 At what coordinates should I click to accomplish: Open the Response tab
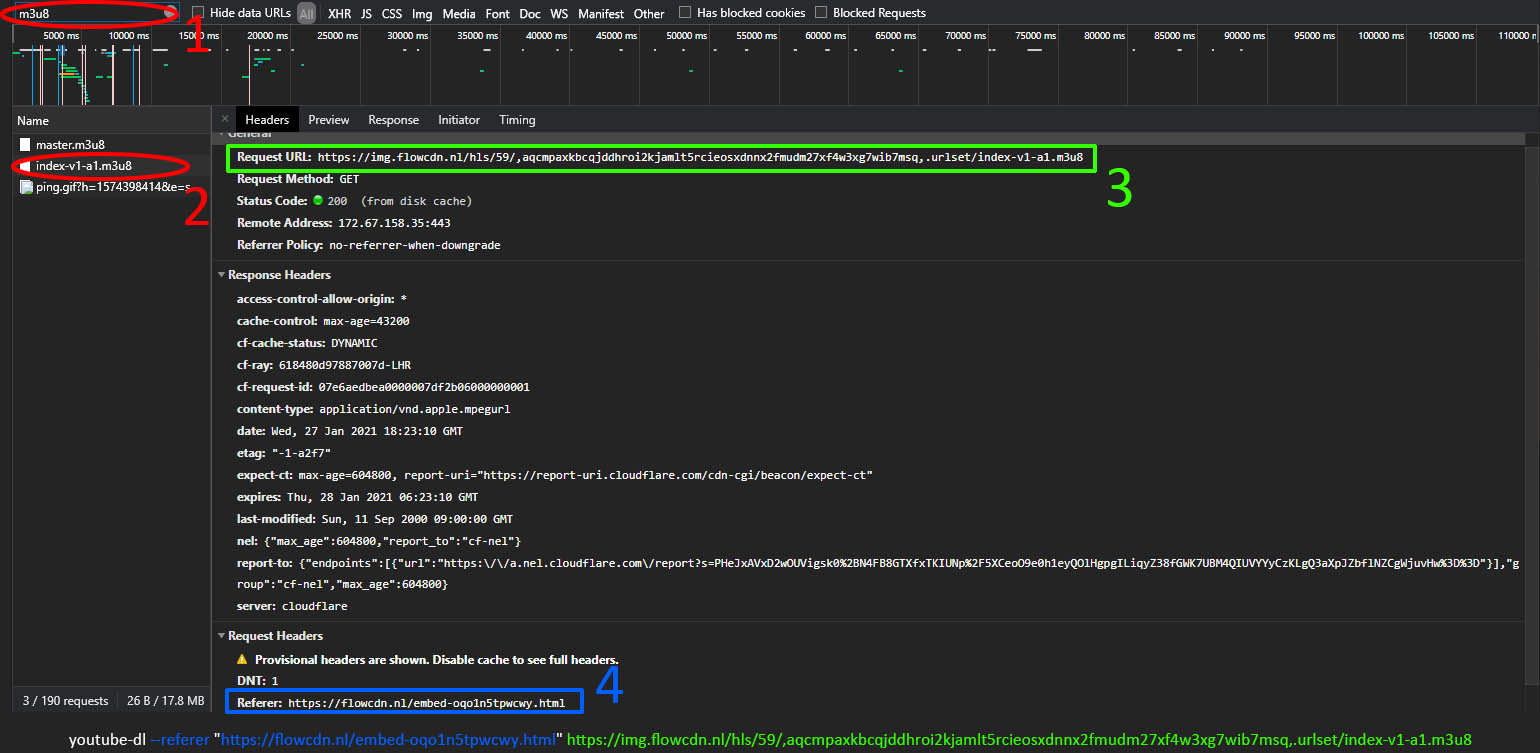tap(394, 120)
